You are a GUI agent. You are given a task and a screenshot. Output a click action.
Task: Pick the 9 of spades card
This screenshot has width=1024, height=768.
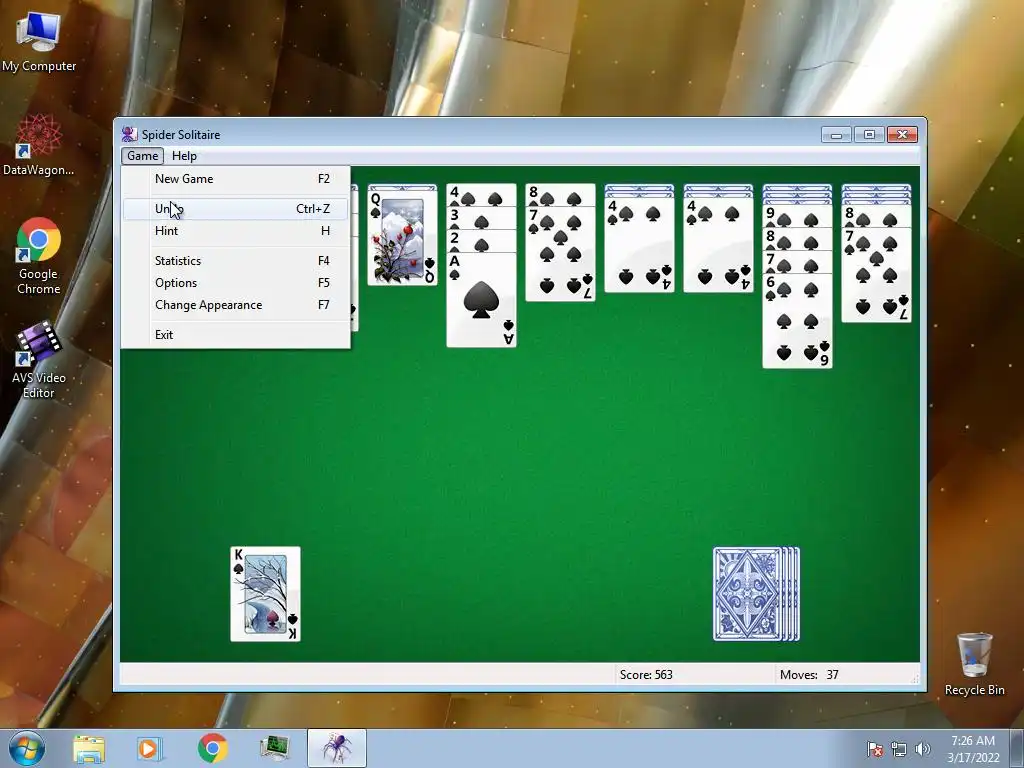coord(797,217)
